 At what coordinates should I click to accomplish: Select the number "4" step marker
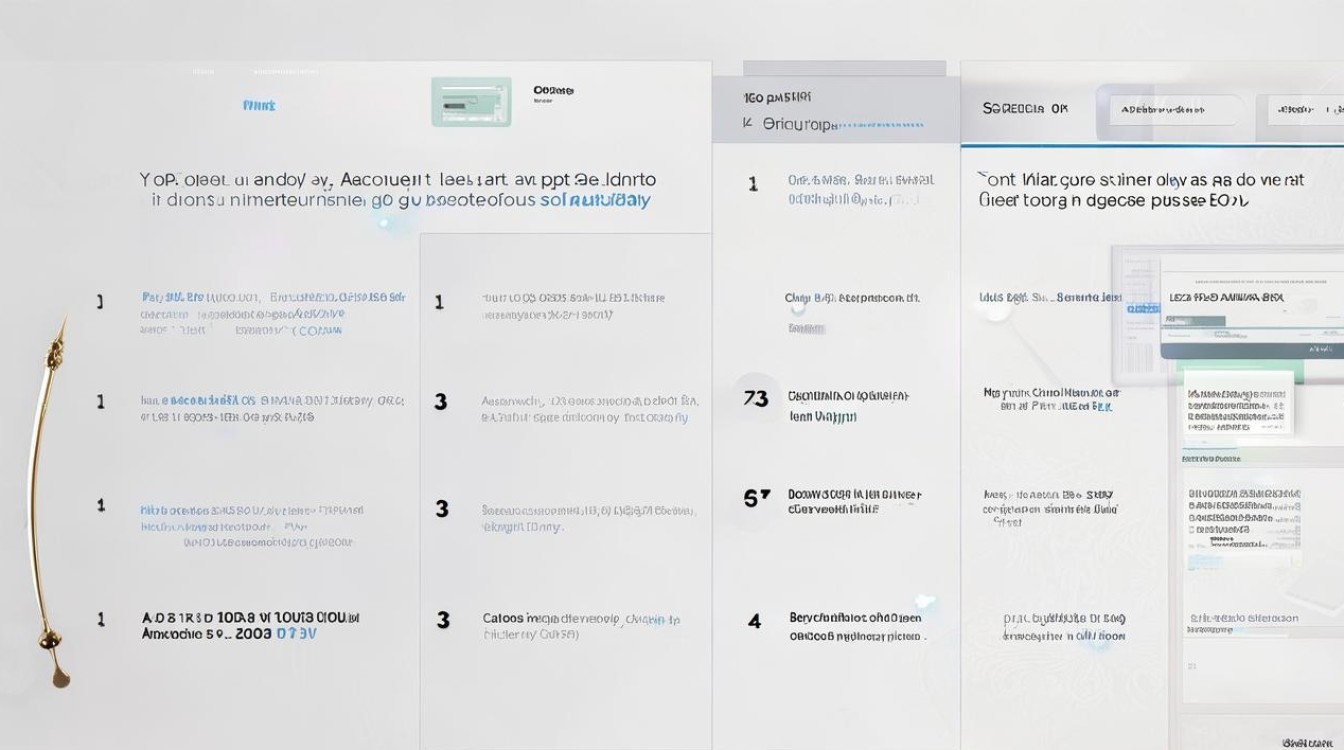[x=754, y=622]
